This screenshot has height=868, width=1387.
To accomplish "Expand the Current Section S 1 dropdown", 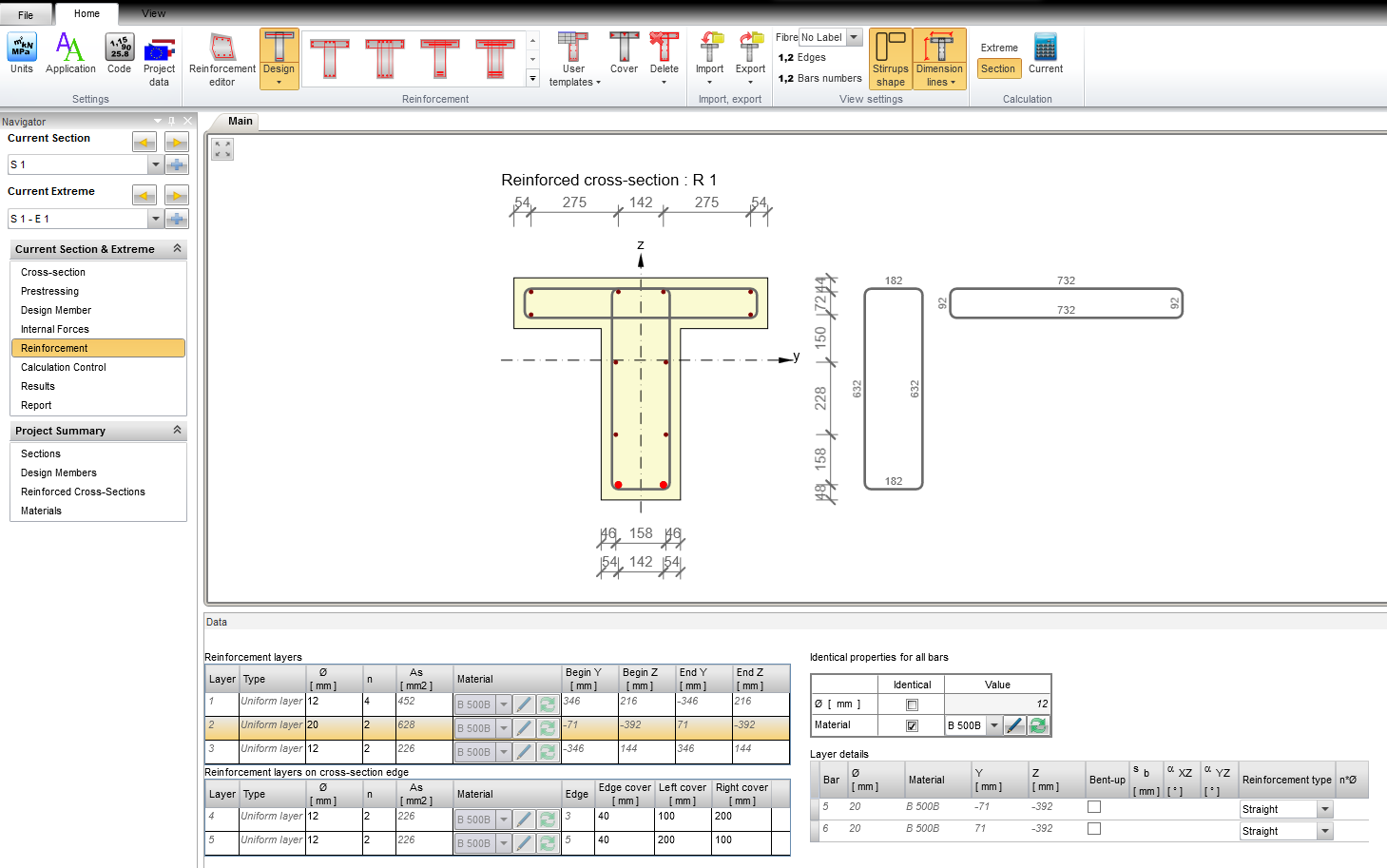I will tap(156, 164).
